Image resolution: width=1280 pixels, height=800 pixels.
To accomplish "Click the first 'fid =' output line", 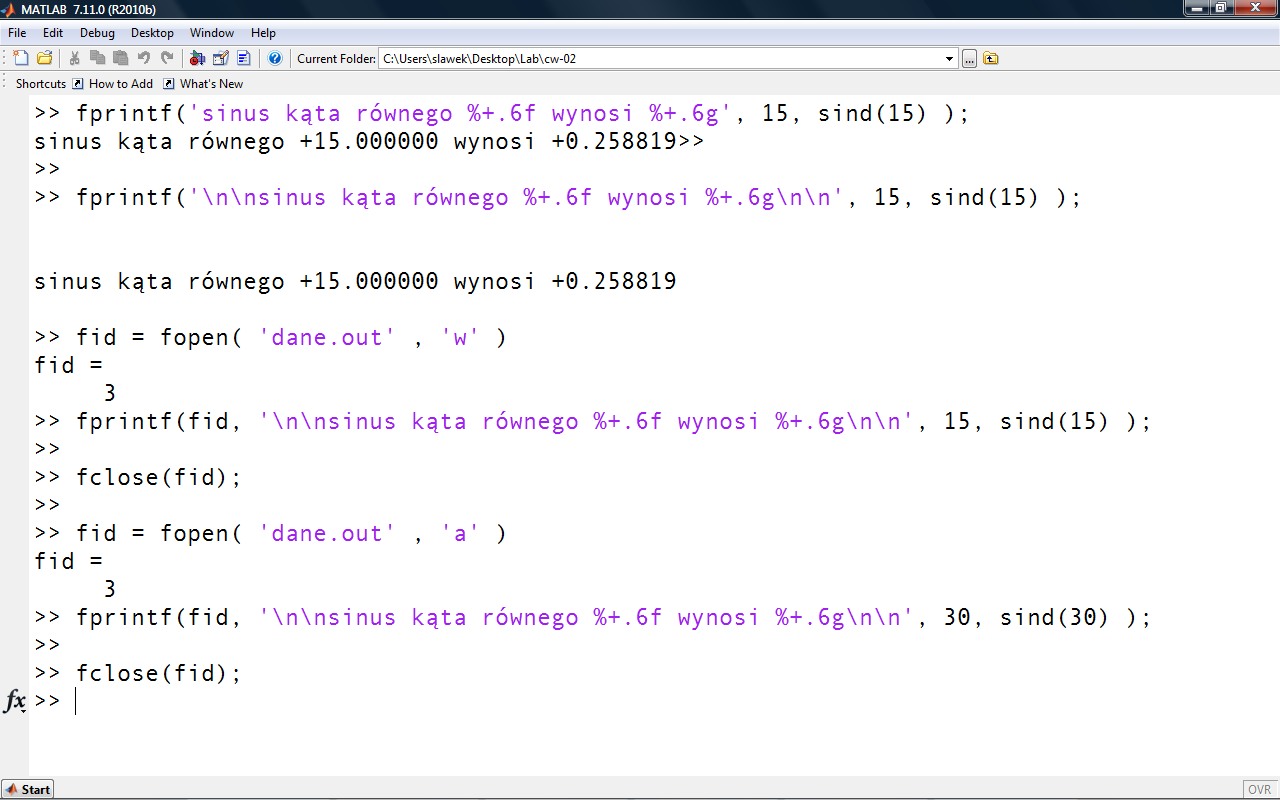I will (x=68, y=365).
